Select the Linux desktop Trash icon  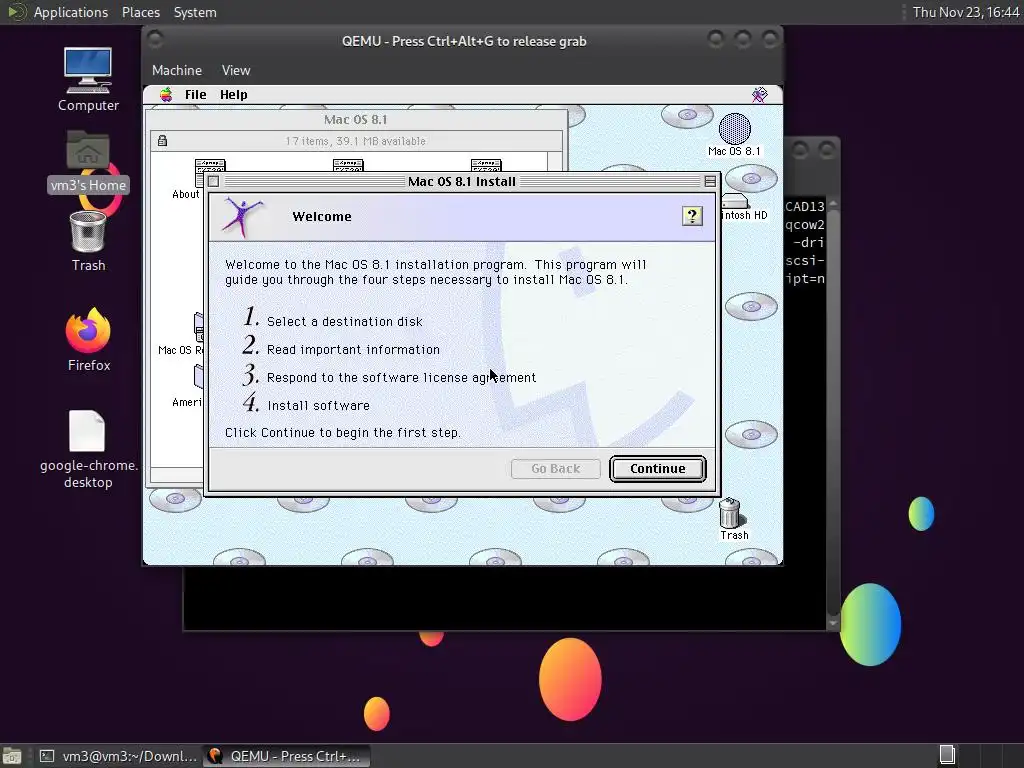tap(88, 242)
